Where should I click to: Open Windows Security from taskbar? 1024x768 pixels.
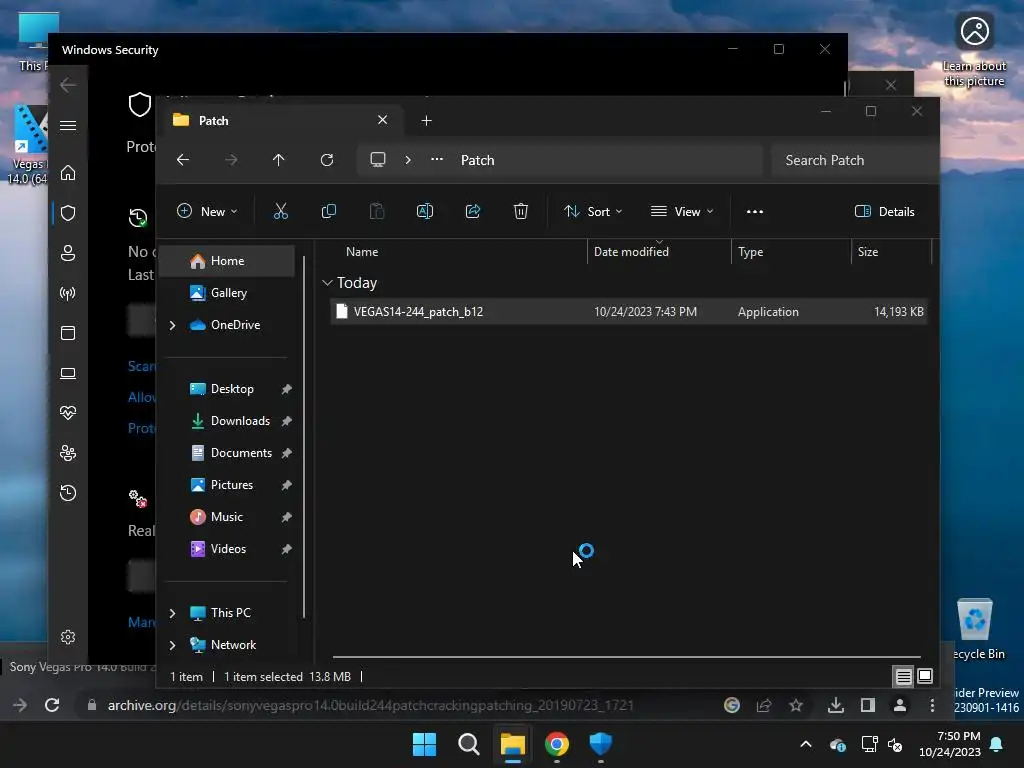601,744
